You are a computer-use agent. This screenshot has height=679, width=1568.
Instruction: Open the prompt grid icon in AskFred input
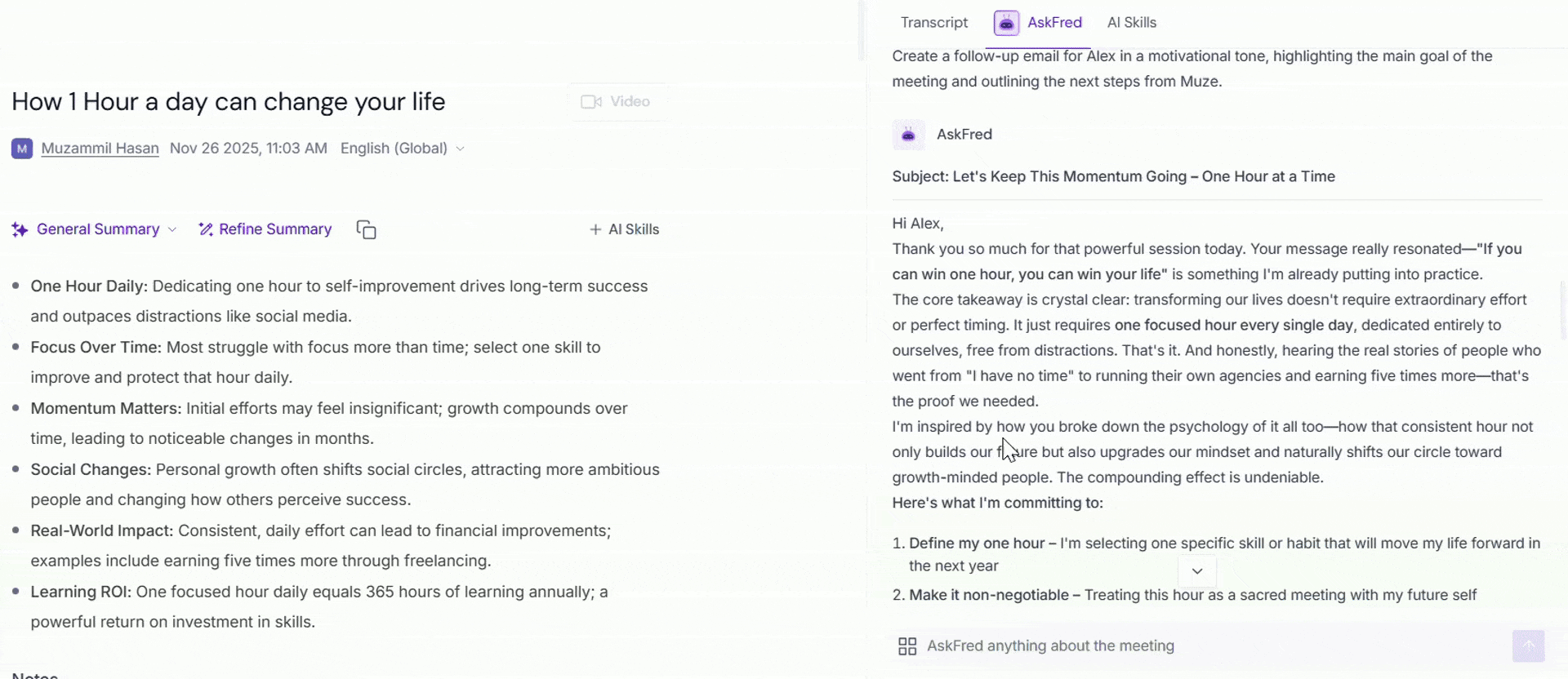pos(907,646)
